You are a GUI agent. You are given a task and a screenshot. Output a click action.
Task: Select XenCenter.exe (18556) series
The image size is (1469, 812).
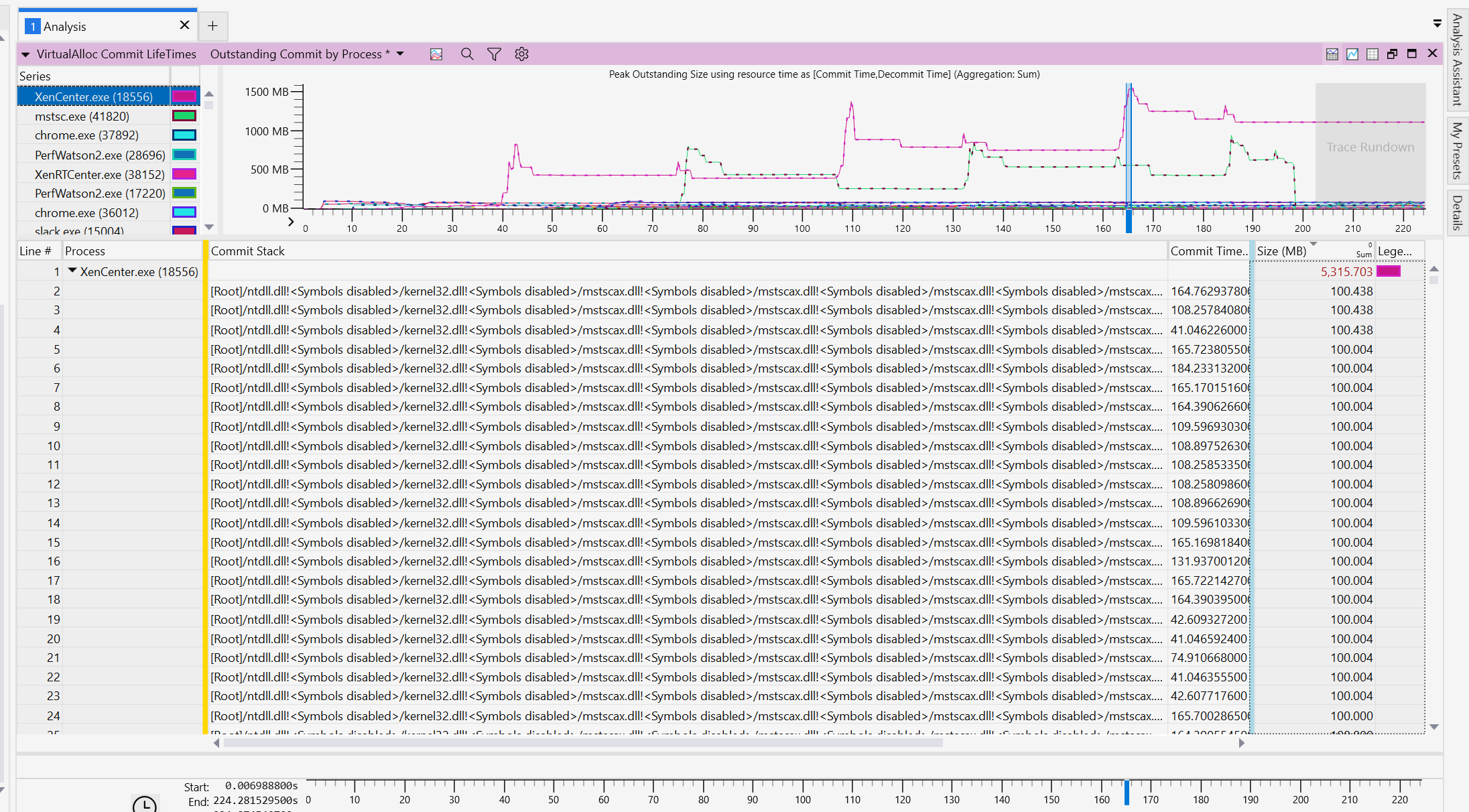point(94,97)
